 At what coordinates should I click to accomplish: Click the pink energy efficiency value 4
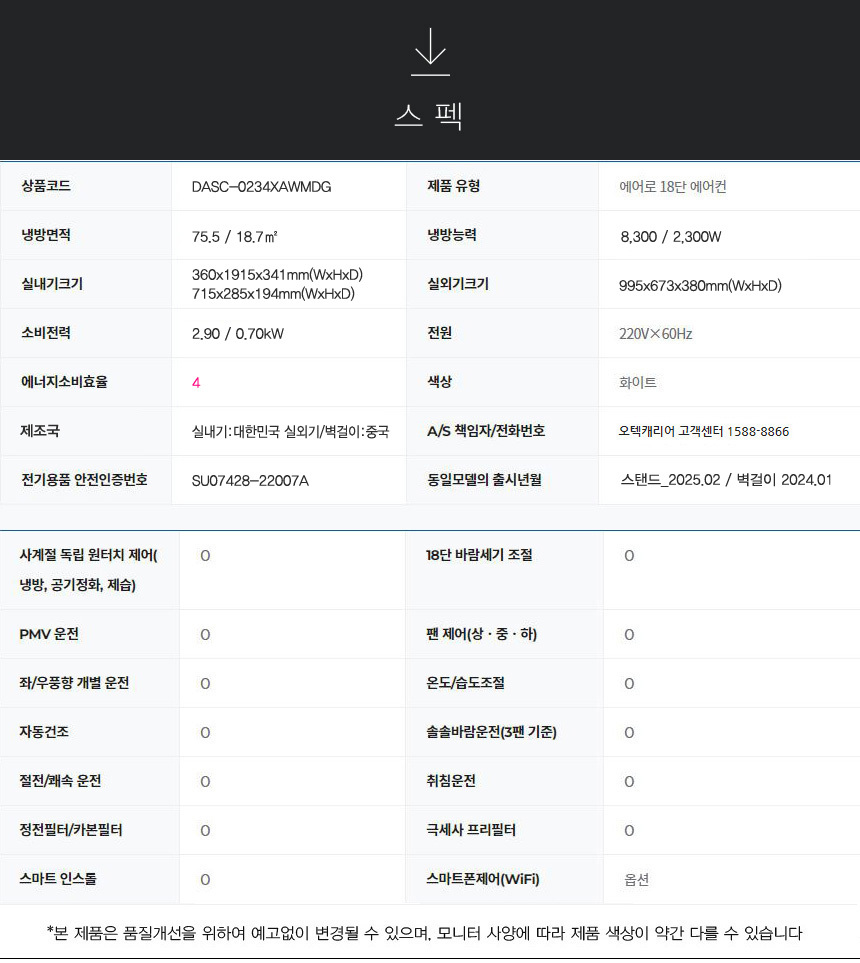click(196, 383)
